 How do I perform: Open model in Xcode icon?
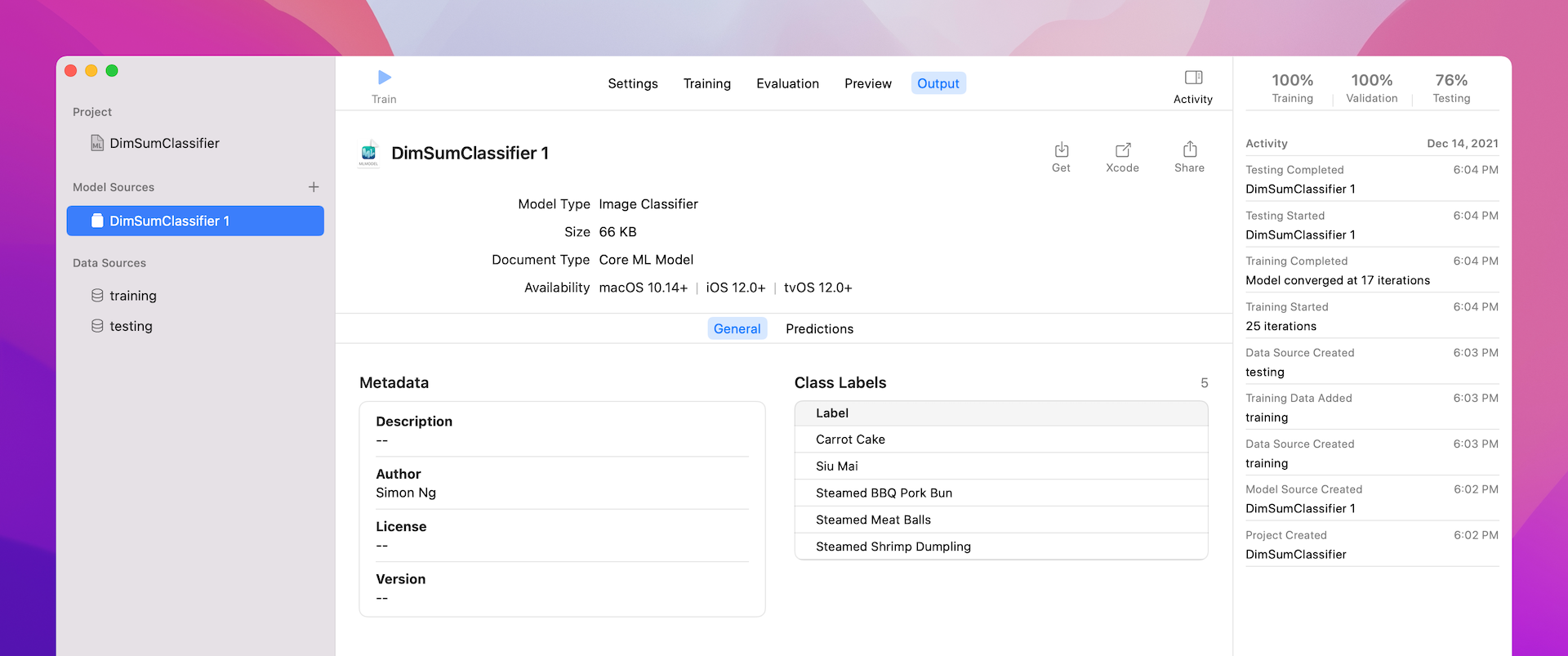pos(1122,150)
